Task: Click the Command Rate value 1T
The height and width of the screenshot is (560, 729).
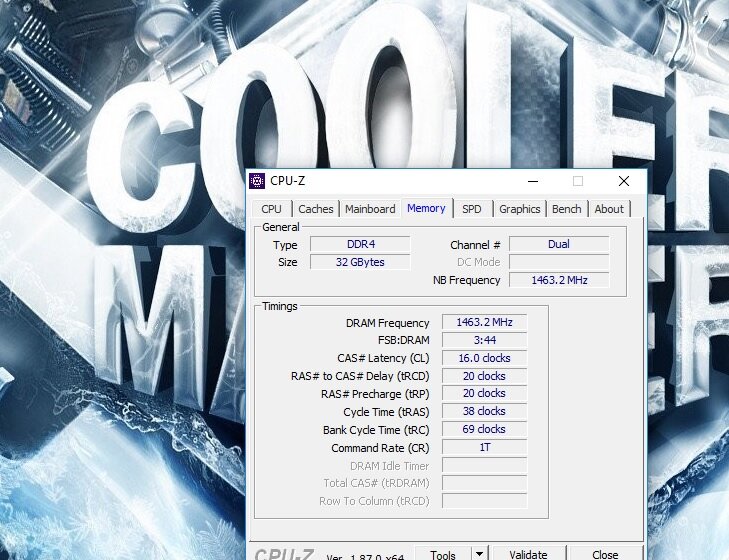Action: click(484, 447)
